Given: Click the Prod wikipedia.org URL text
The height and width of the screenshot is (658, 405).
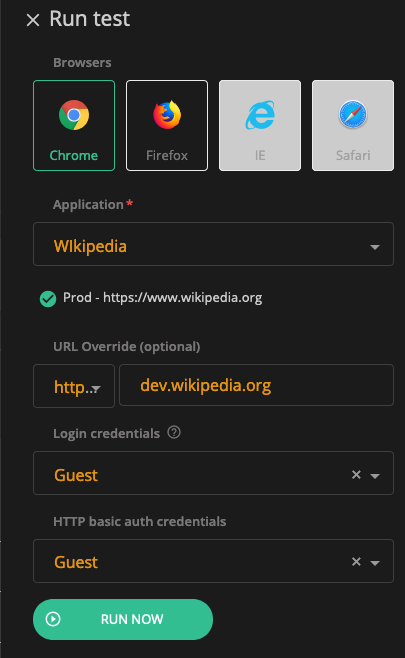Looking at the screenshot, I should (x=162, y=298).
